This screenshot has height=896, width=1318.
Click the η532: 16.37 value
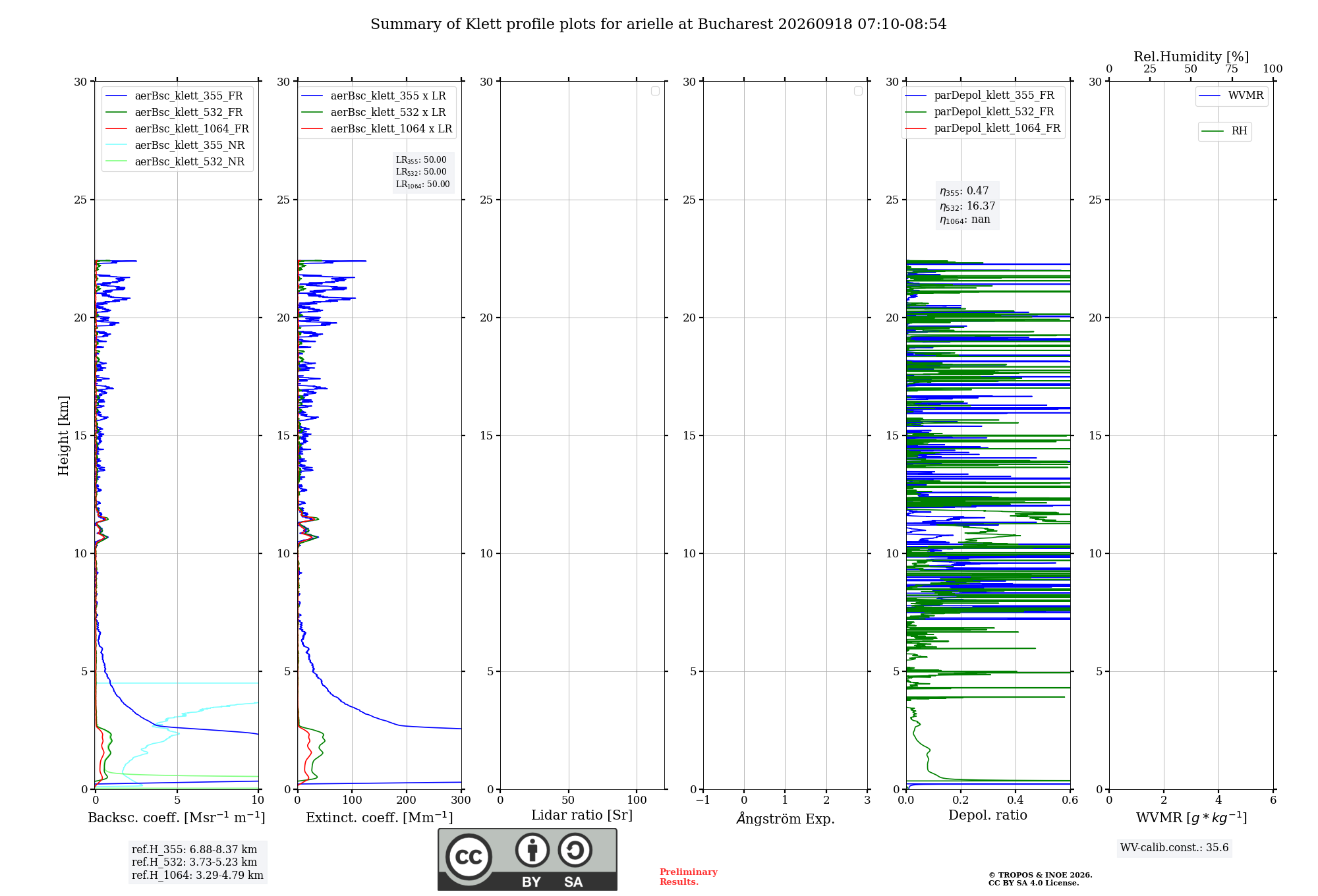967,206
